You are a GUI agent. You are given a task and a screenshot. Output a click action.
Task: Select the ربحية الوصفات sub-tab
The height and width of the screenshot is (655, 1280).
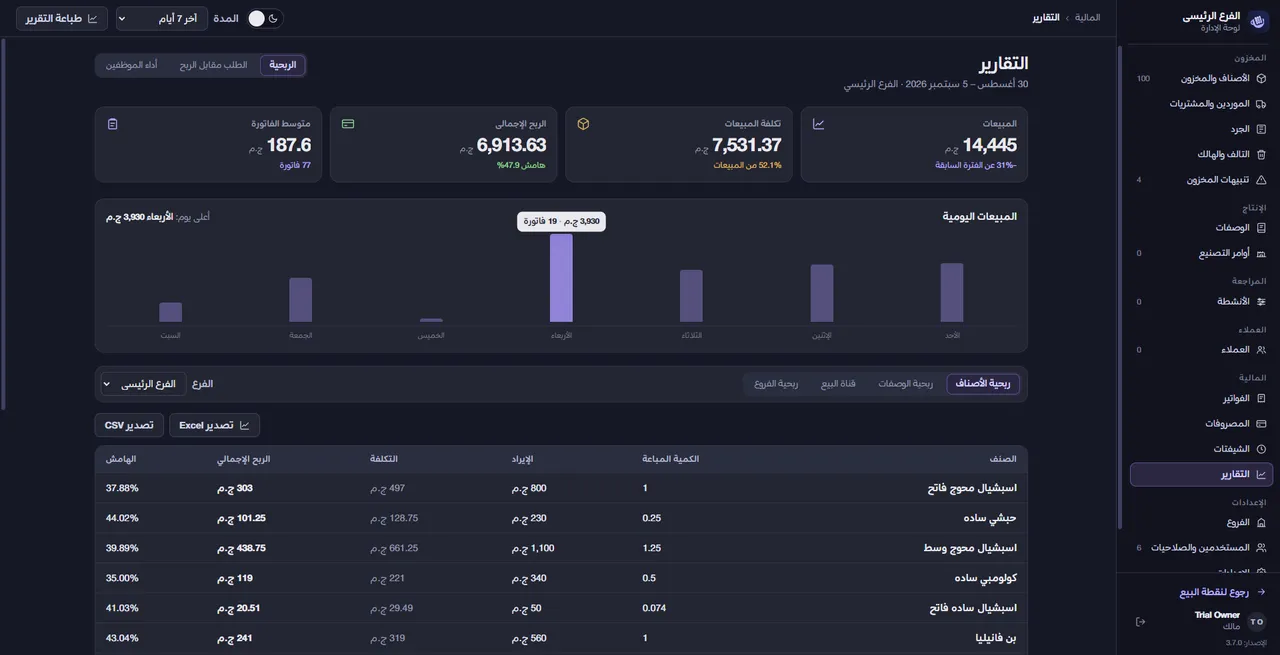(905, 384)
